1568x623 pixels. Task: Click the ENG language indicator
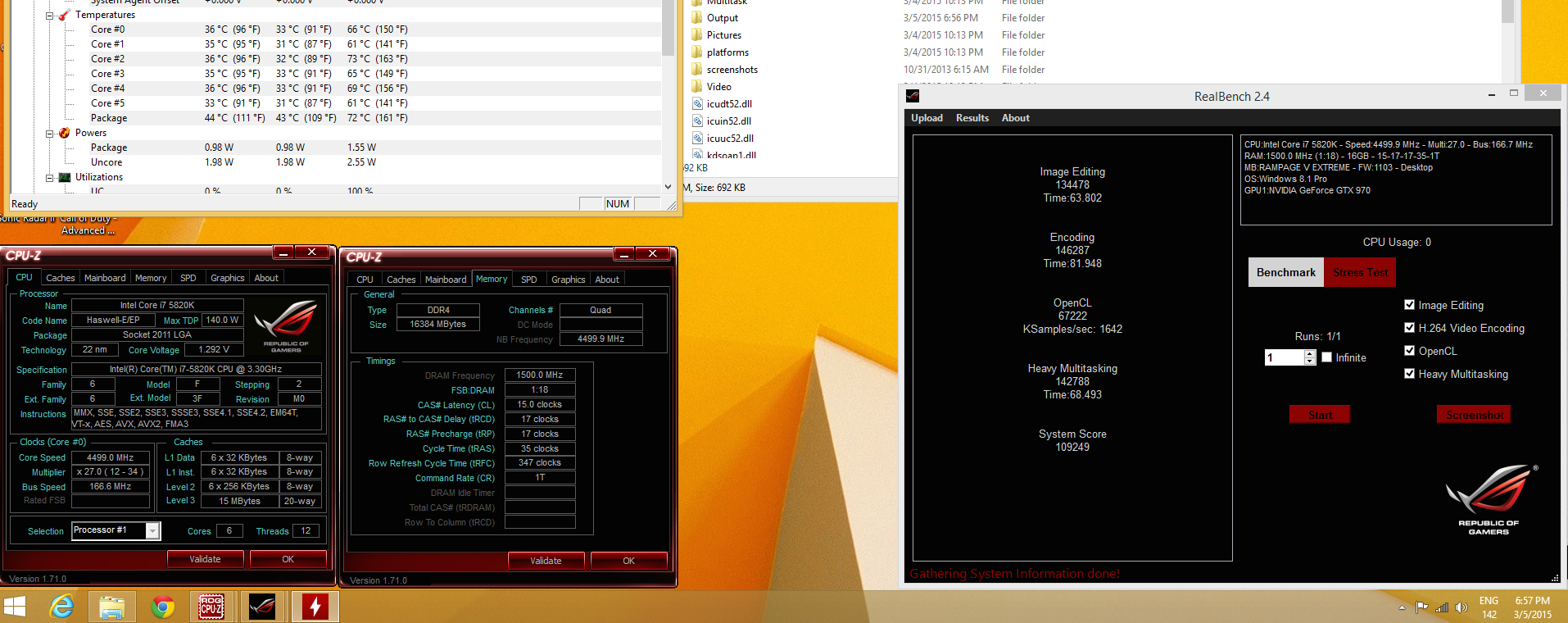click(1489, 601)
